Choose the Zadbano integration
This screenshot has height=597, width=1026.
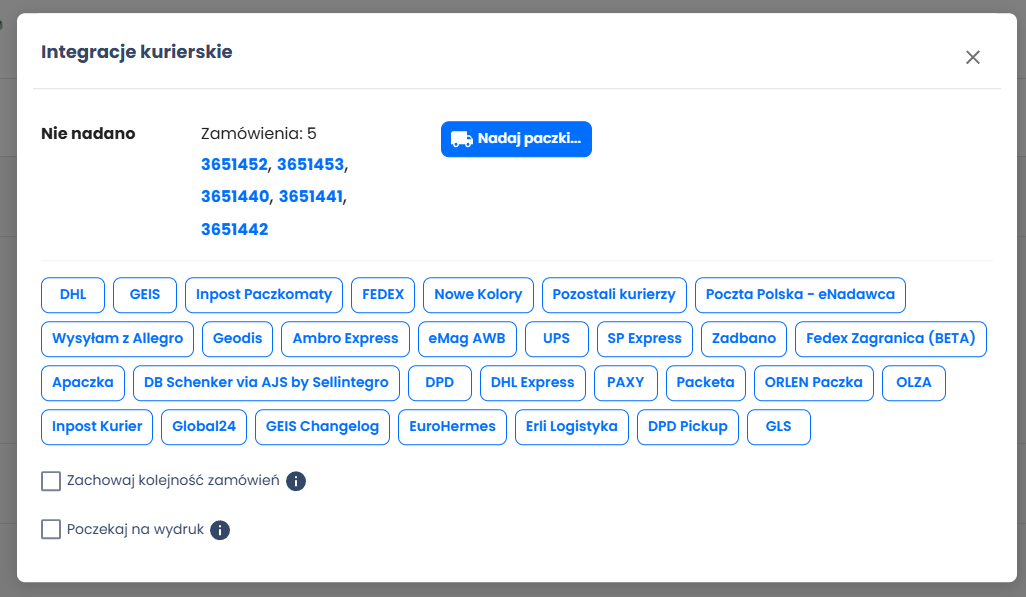tap(744, 339)
